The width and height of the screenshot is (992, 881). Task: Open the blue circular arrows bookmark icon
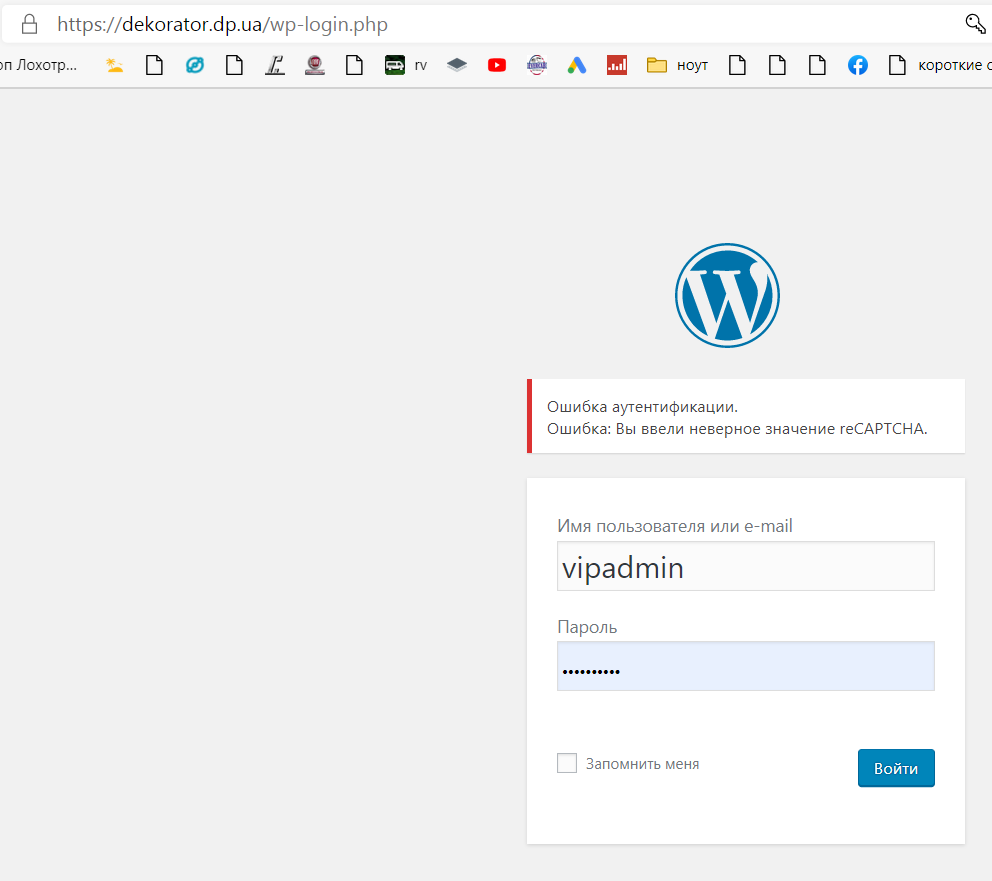click(x=195, y=65)
